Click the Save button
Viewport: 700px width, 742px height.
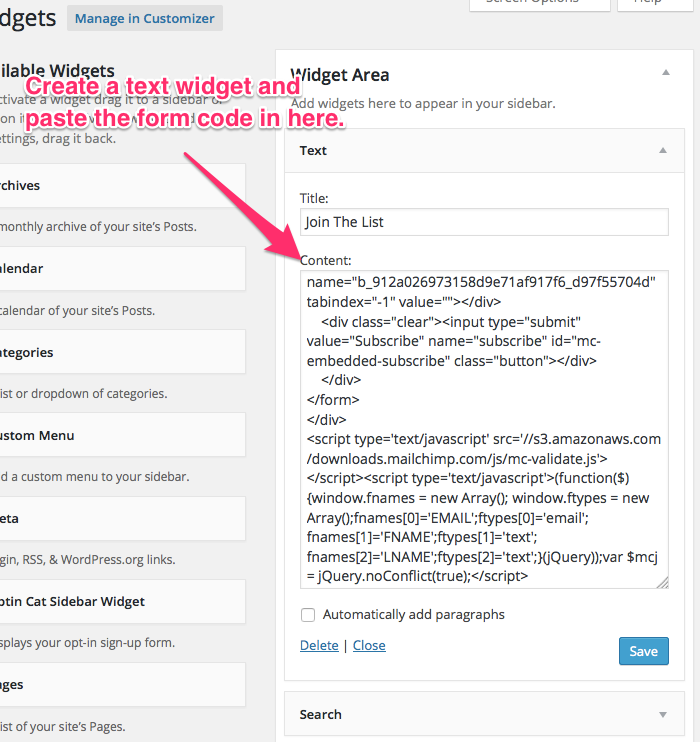pos(643,651)
